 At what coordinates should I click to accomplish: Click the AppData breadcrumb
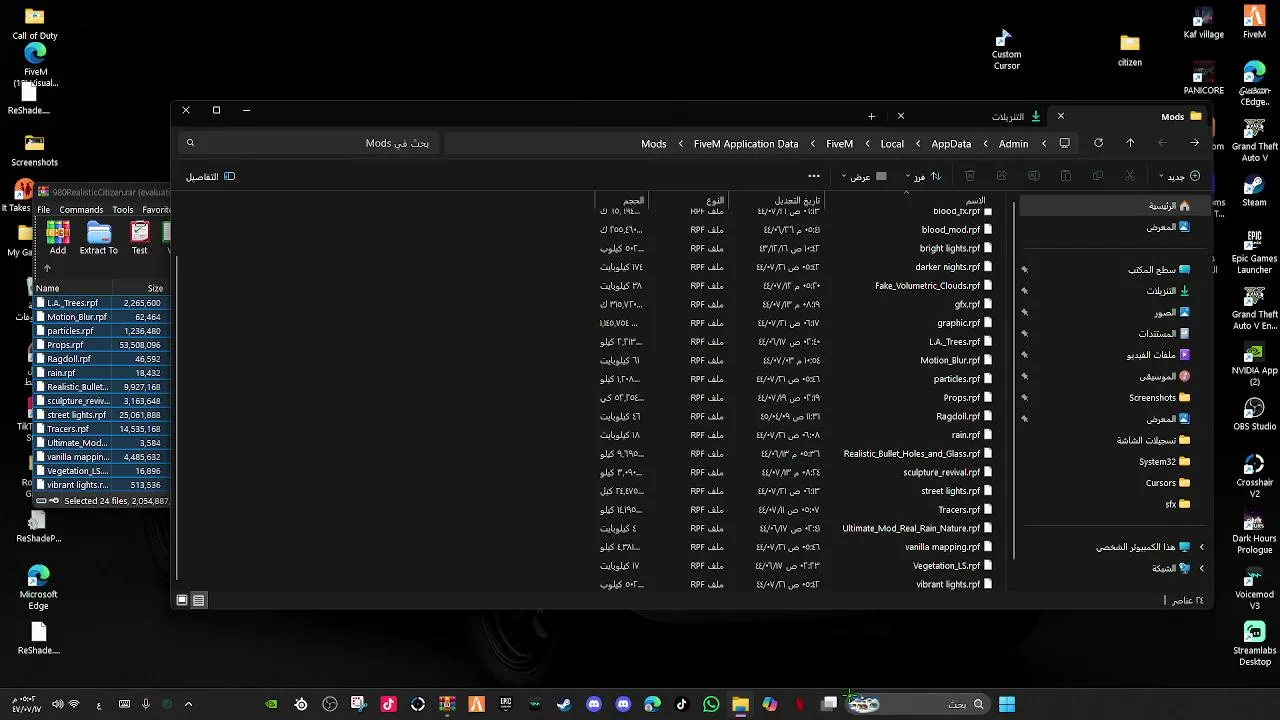[951, 144]
